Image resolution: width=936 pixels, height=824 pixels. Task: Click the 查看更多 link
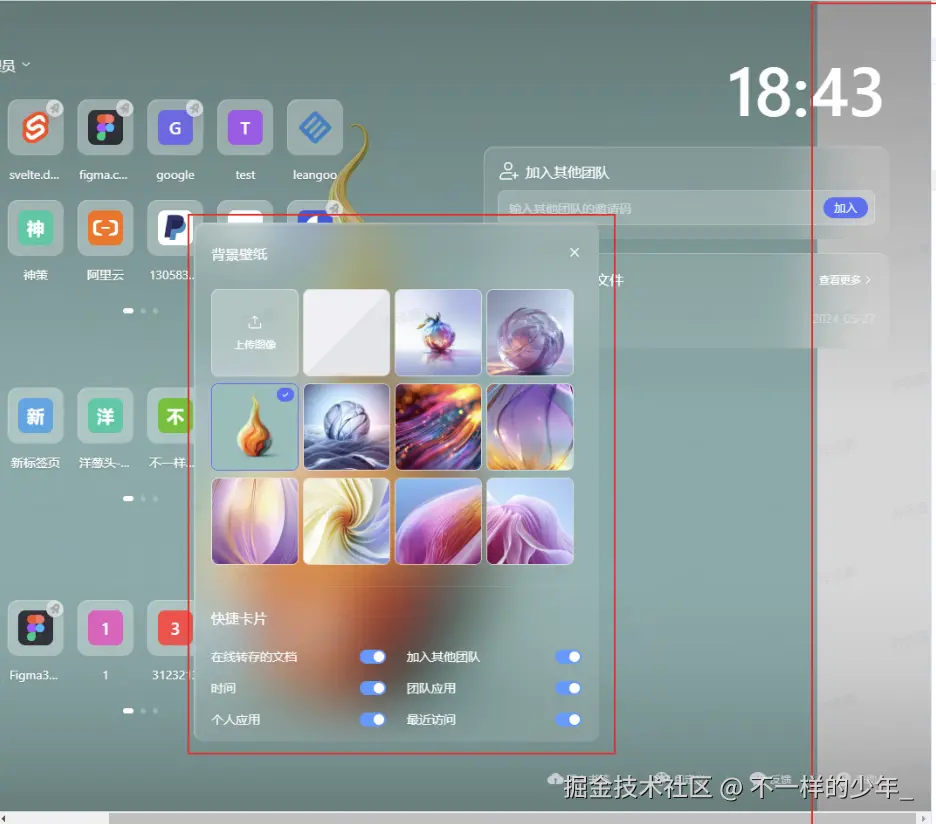841,280
